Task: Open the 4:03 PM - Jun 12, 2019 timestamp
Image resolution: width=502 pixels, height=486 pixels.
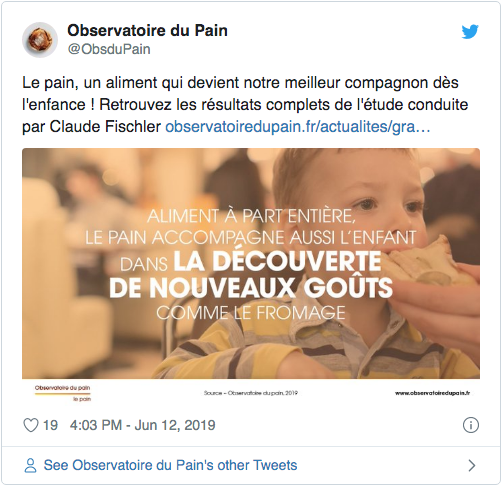Action: [143, 425]
